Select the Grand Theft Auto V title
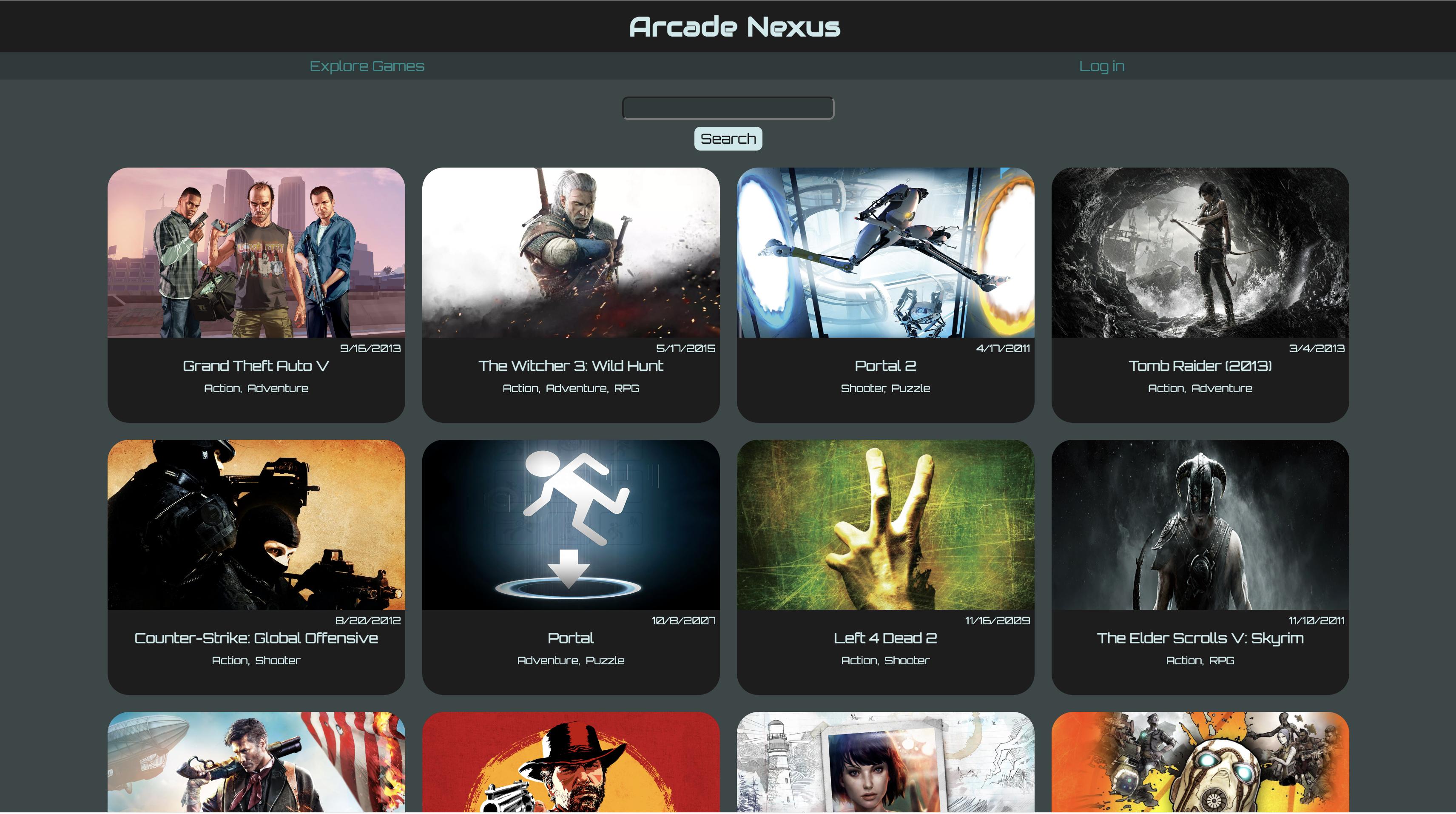1456x814 pixels. click(256, 366)
